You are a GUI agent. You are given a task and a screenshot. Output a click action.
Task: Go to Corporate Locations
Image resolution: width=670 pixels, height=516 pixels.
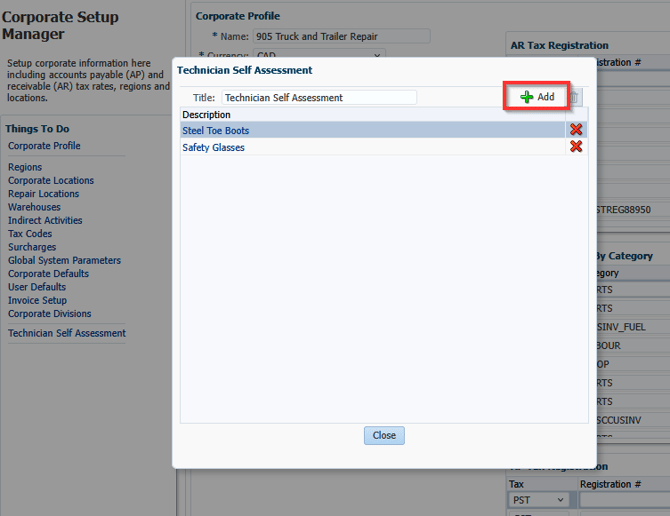point(51,181)
